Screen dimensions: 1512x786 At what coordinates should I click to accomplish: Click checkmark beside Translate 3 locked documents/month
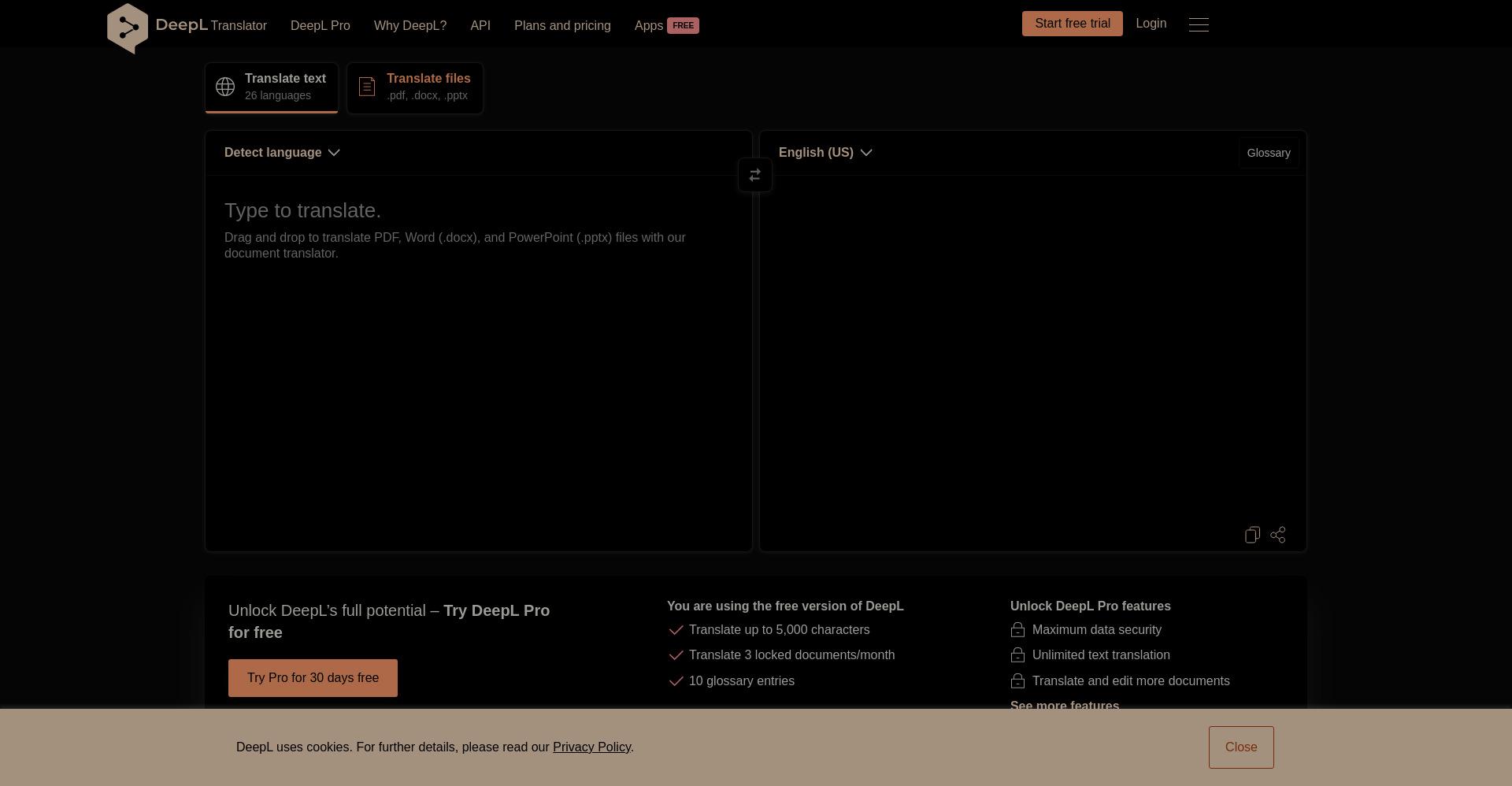[676, 655]
